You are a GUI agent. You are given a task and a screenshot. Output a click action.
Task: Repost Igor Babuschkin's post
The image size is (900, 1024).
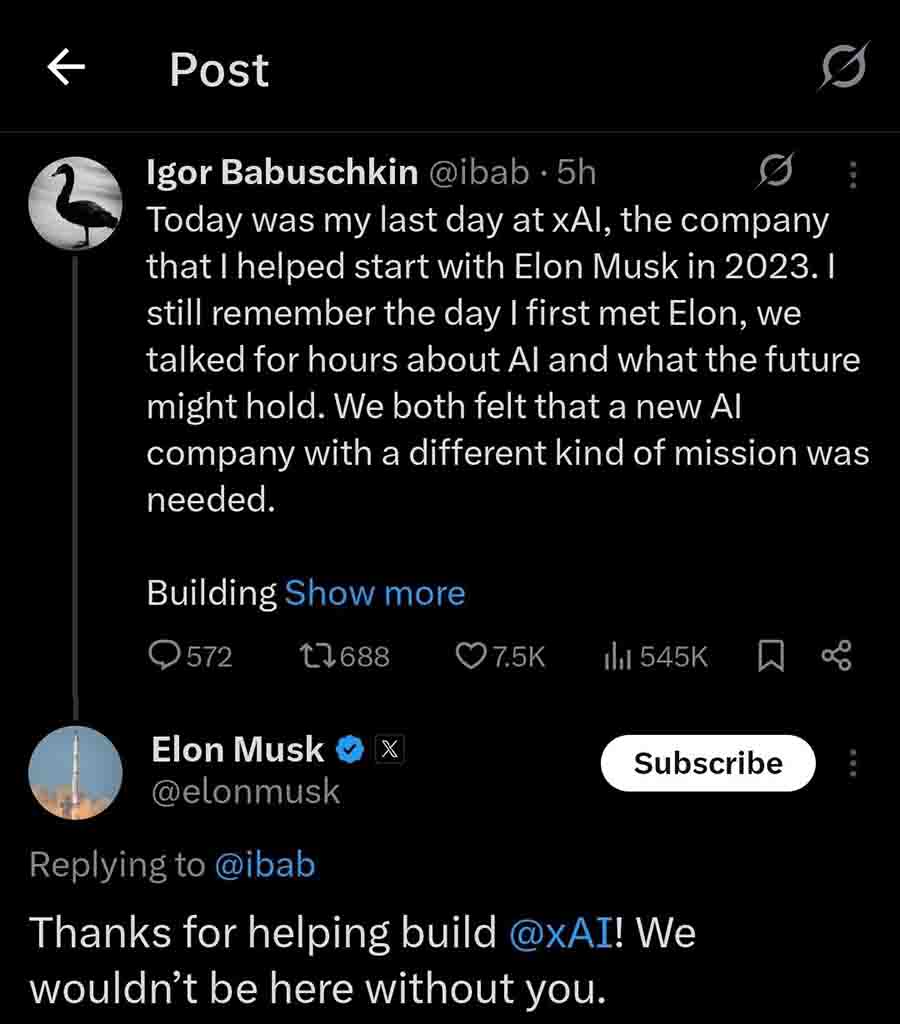(344, 656)
